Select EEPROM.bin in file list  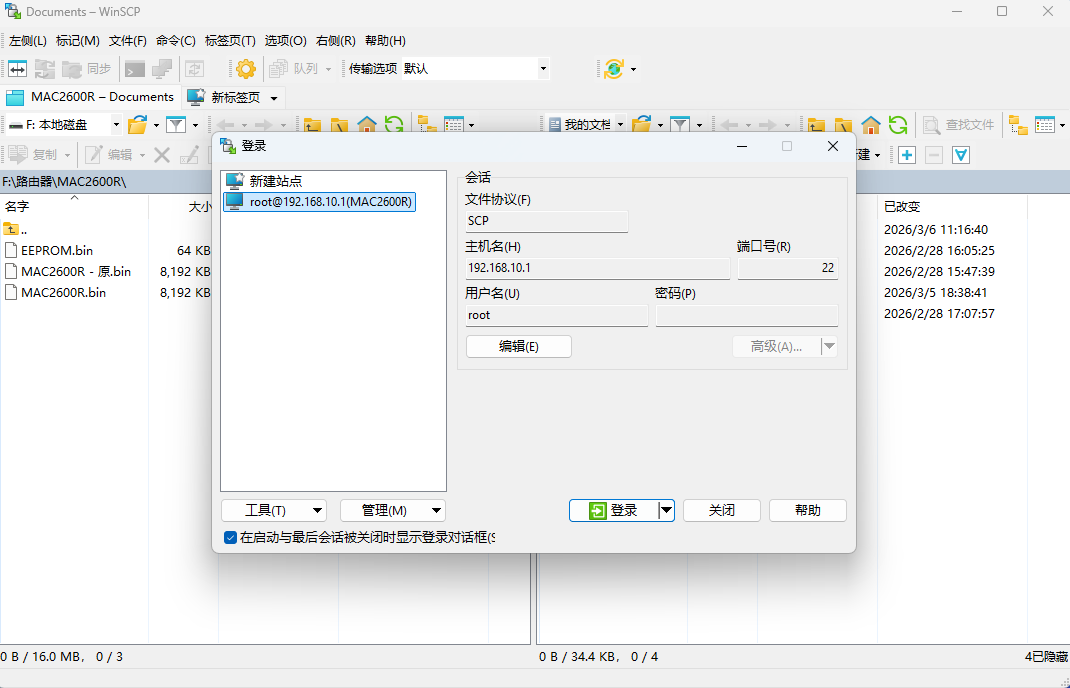(x=57, y=250)
